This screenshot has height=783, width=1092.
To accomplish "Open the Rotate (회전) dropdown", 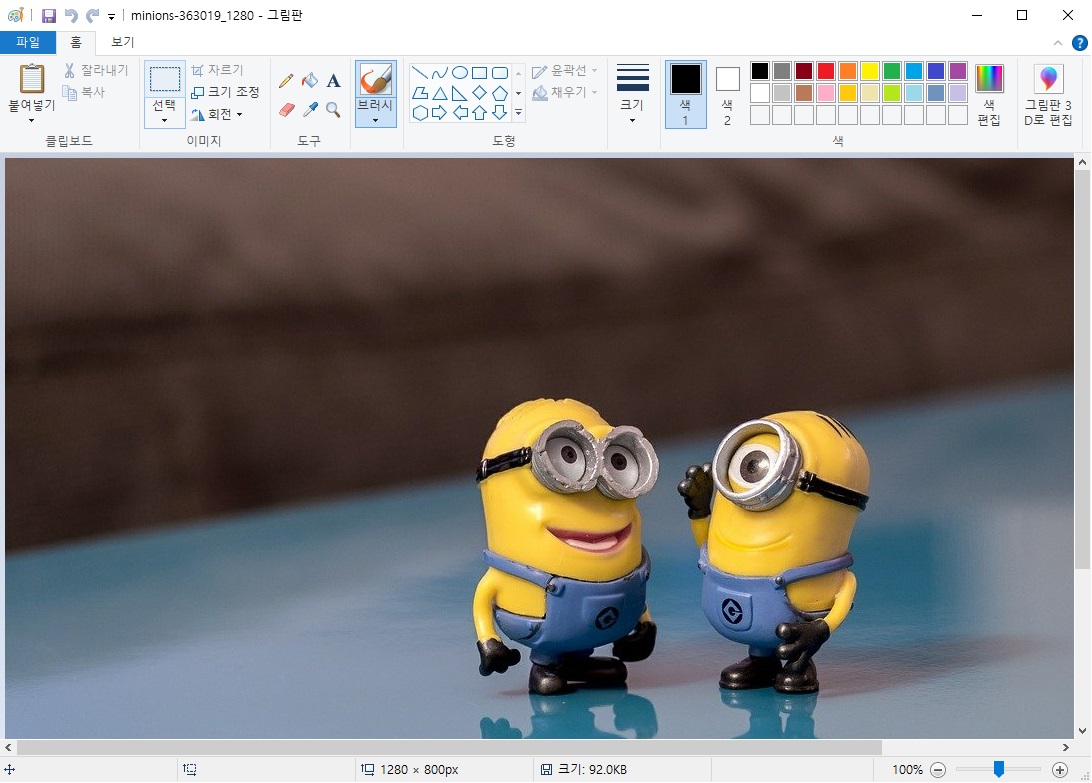I will pyautogui.click(x=217, y=114).
